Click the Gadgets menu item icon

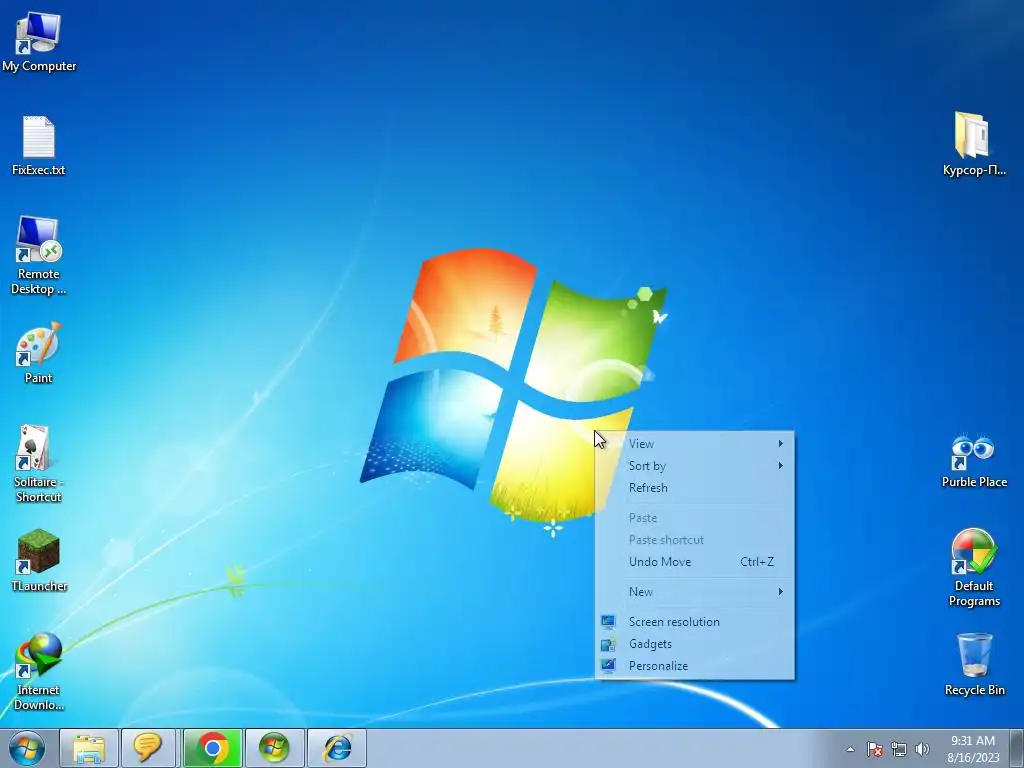coord(608,644)
